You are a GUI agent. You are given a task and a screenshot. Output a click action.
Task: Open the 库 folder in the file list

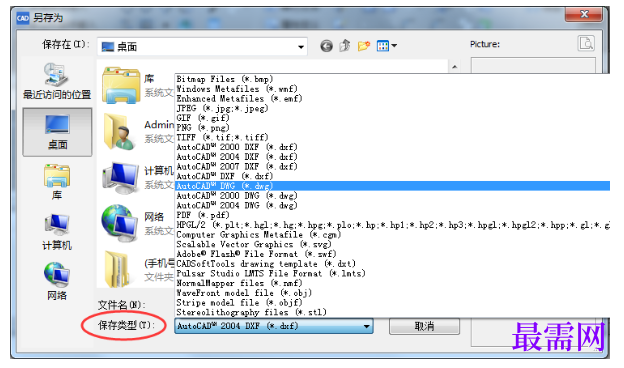click(x=121, y=86)
